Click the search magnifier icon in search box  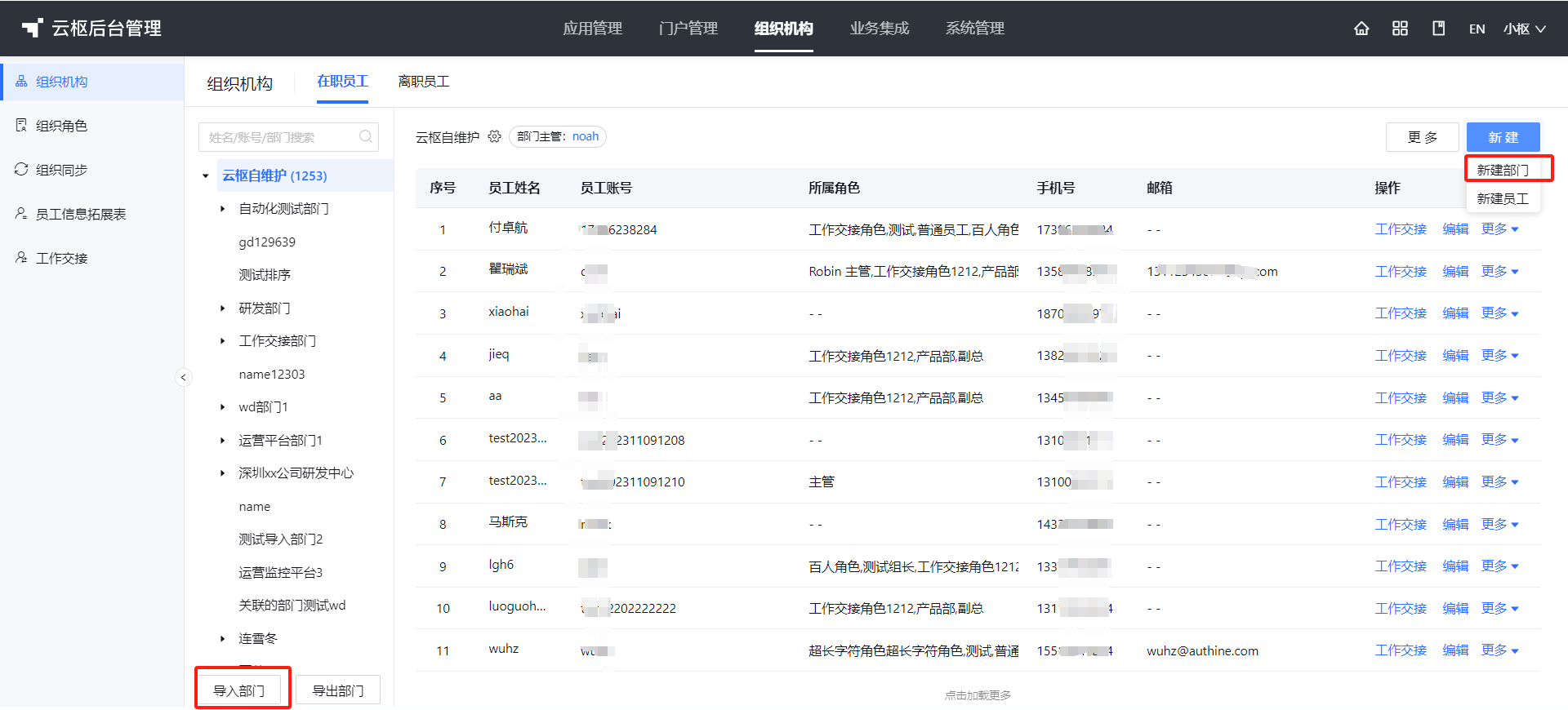pos(366,137)
